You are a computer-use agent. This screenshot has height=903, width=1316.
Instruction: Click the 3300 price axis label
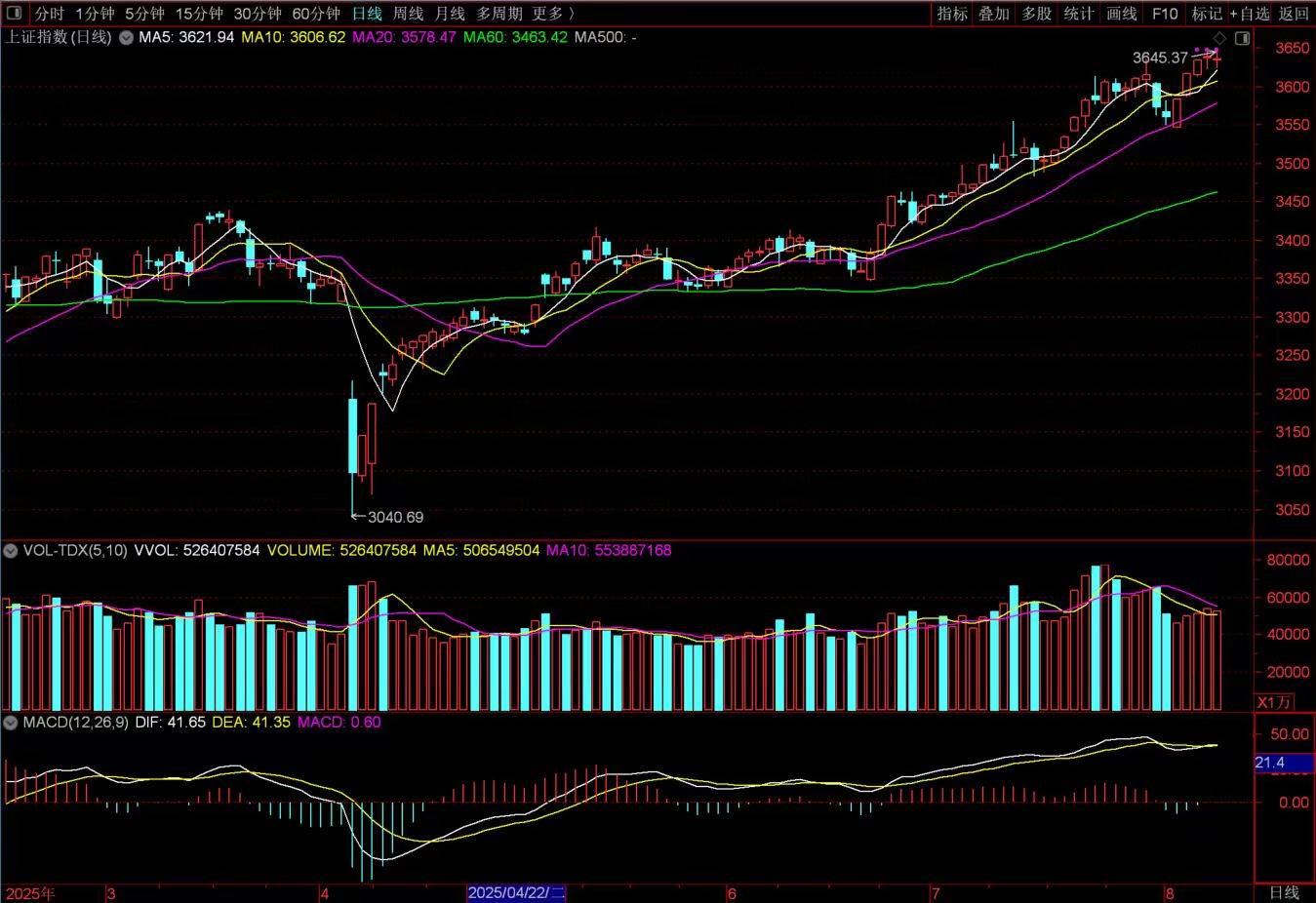pos(1293,317)
